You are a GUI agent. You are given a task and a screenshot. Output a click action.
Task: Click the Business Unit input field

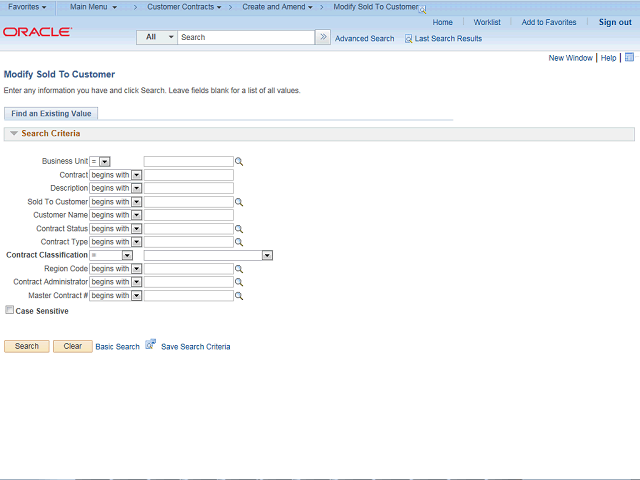point(189,162)
